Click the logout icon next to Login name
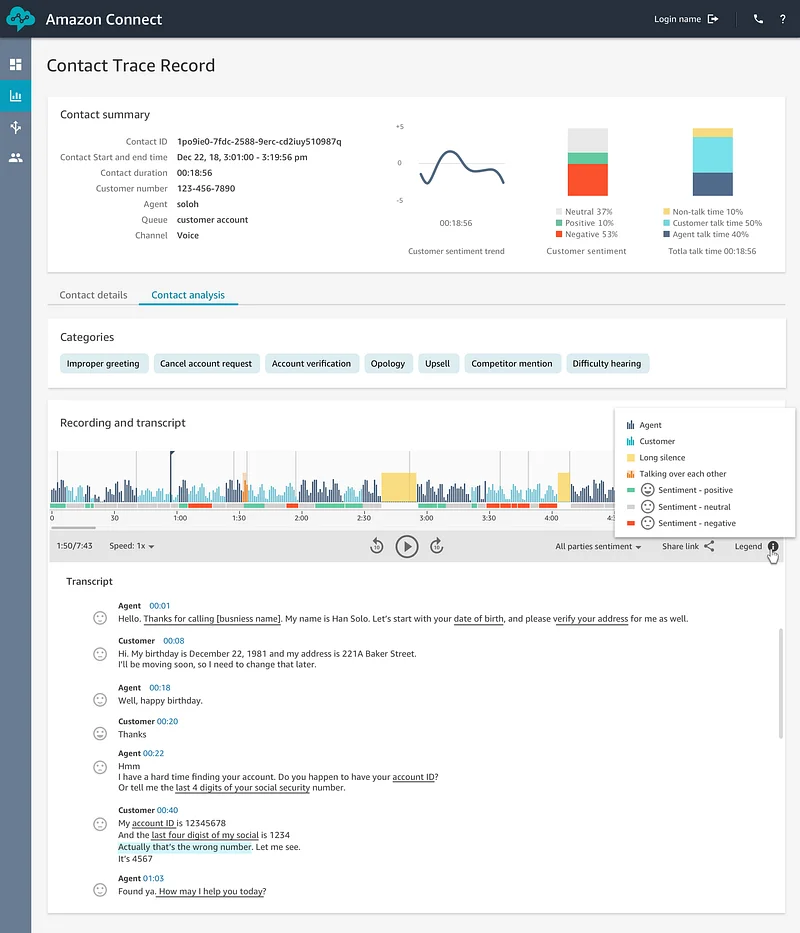This screenshot has width=800, height=933. 713,19
